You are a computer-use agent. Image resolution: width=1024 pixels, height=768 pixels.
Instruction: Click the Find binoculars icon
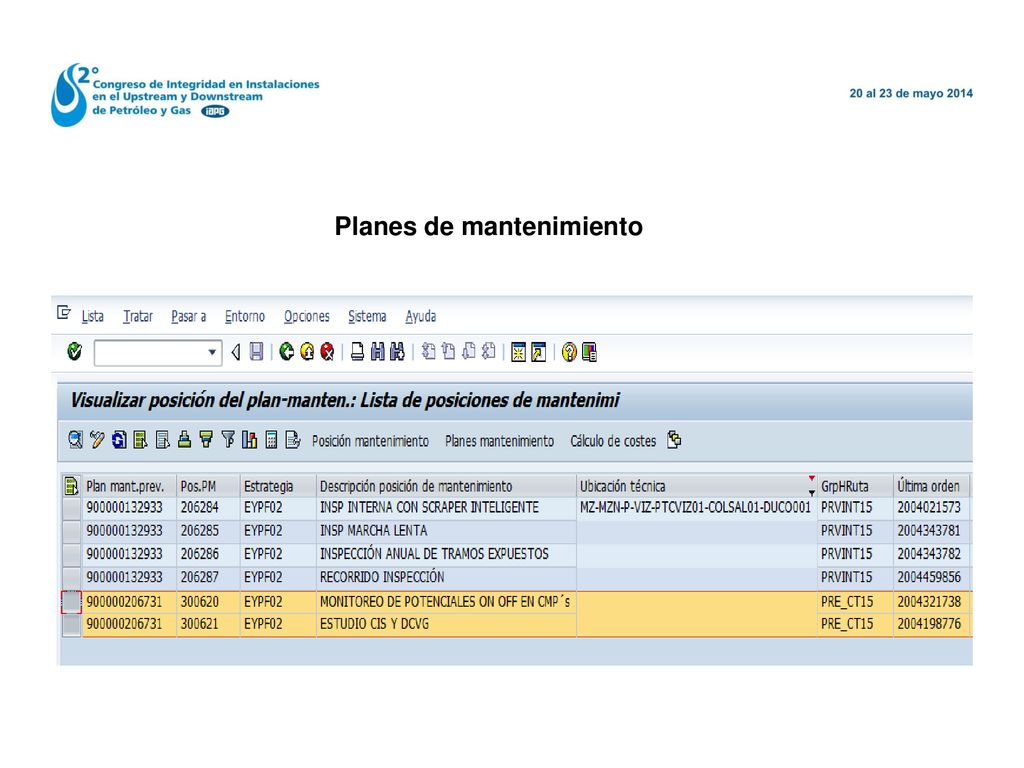(377, 352)
